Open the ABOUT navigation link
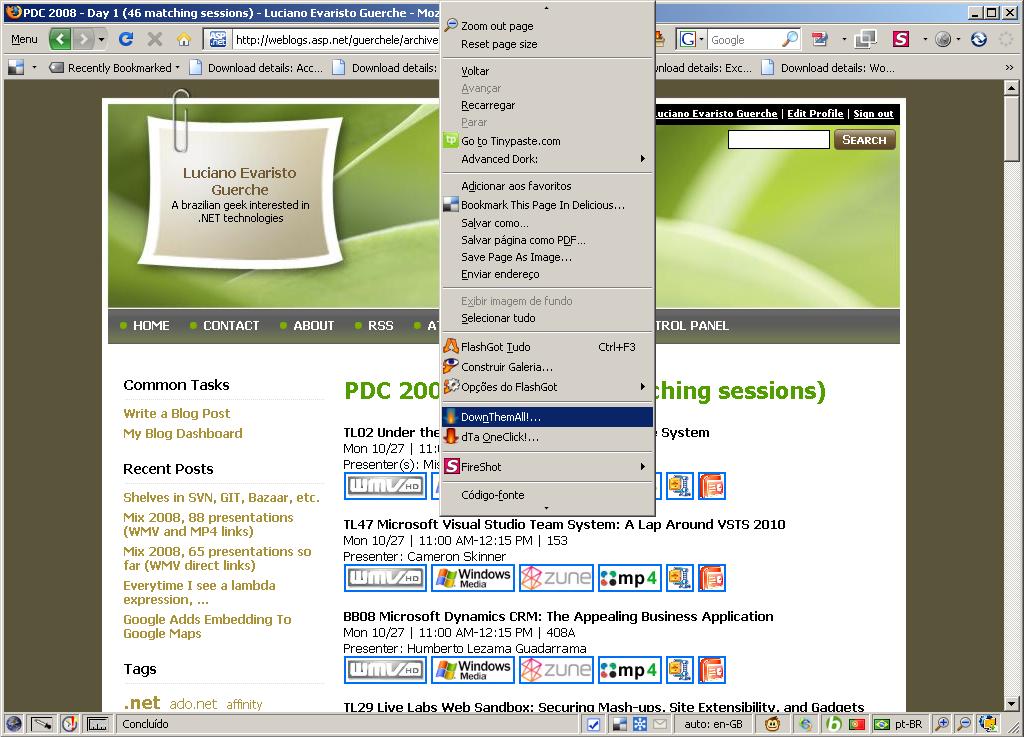Screen dimensions: 1024x737 313,325
